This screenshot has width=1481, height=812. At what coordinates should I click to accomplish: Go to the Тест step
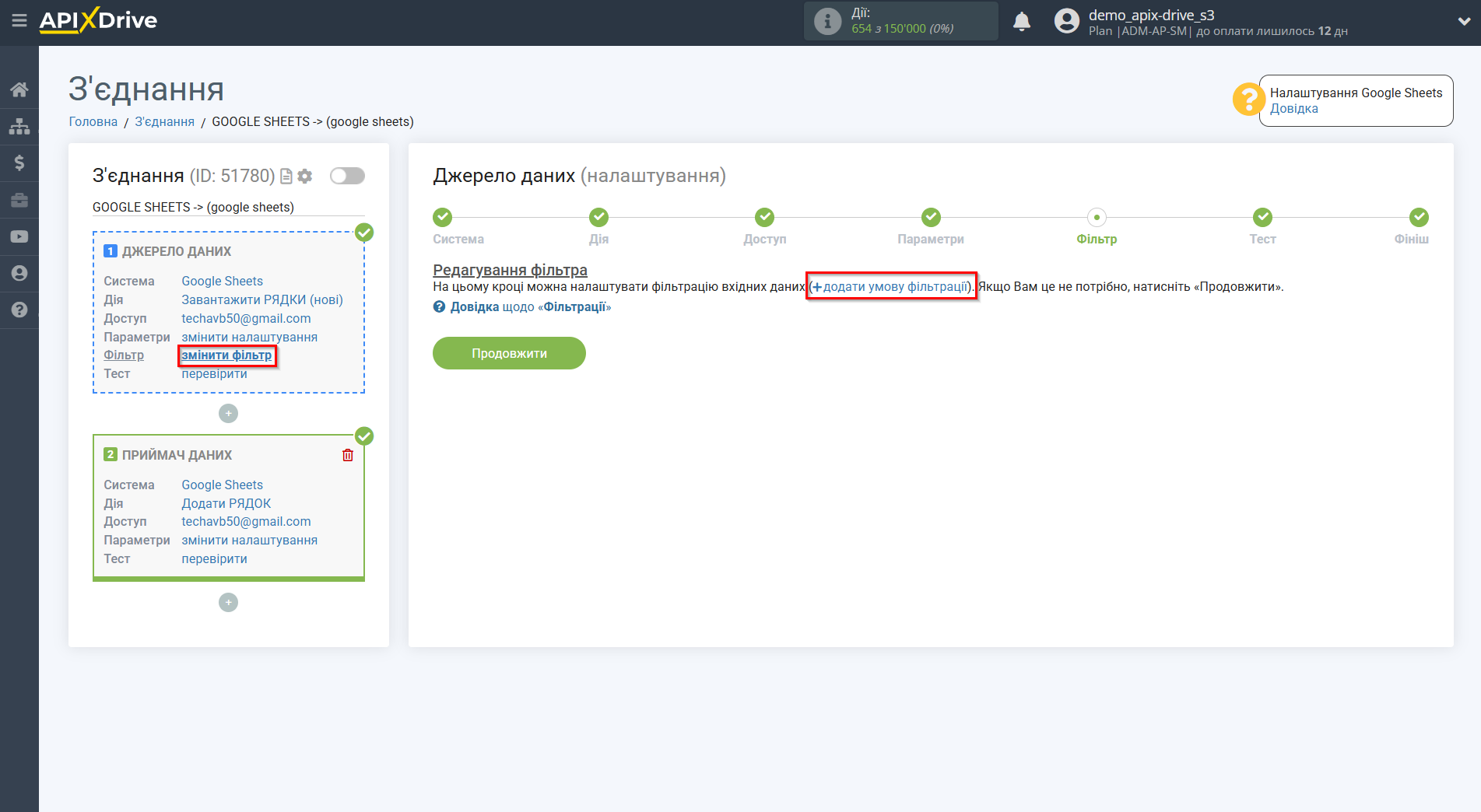[1262, 218]
